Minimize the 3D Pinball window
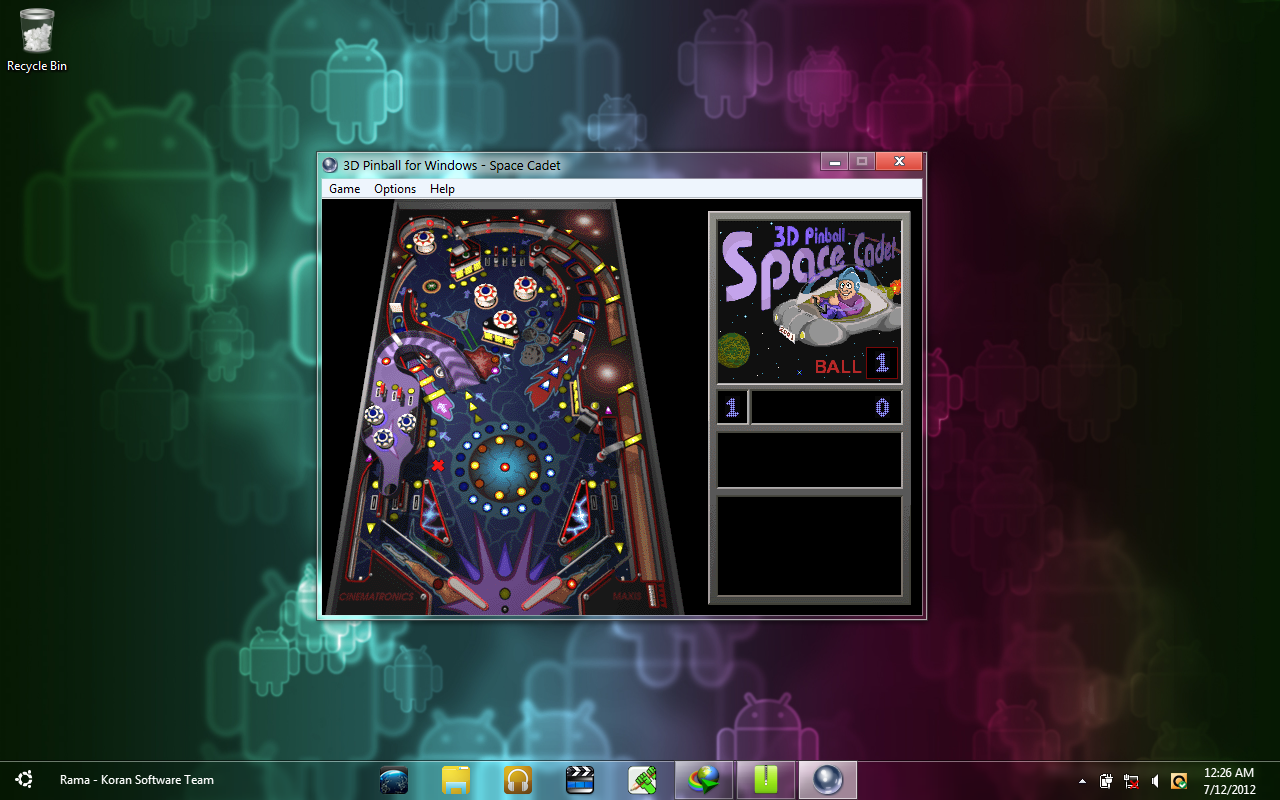This screenshot has height=800, width=1280. click(x=834, y=161)
